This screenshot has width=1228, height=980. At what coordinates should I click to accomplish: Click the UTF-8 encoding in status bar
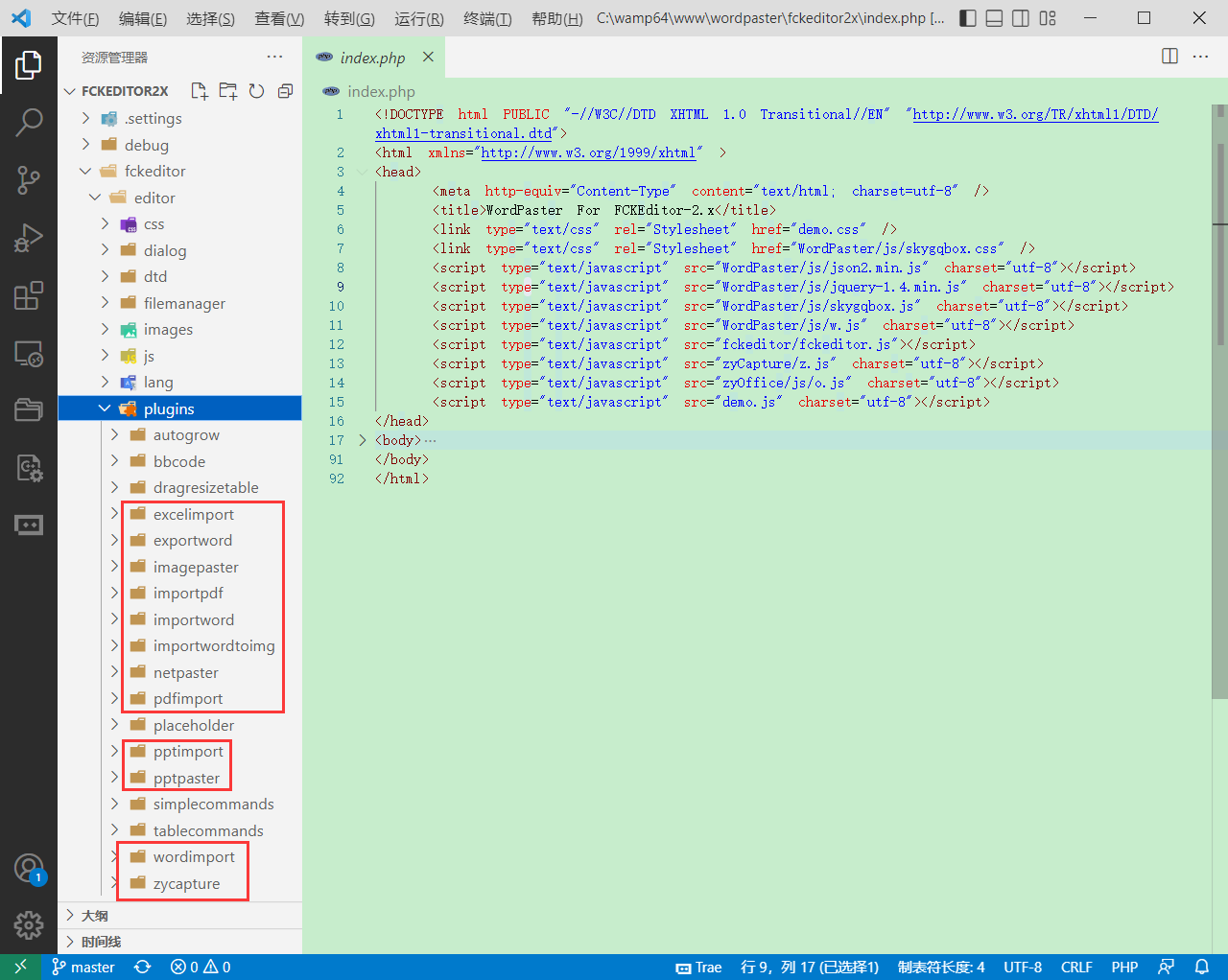tap(1022, 967)
